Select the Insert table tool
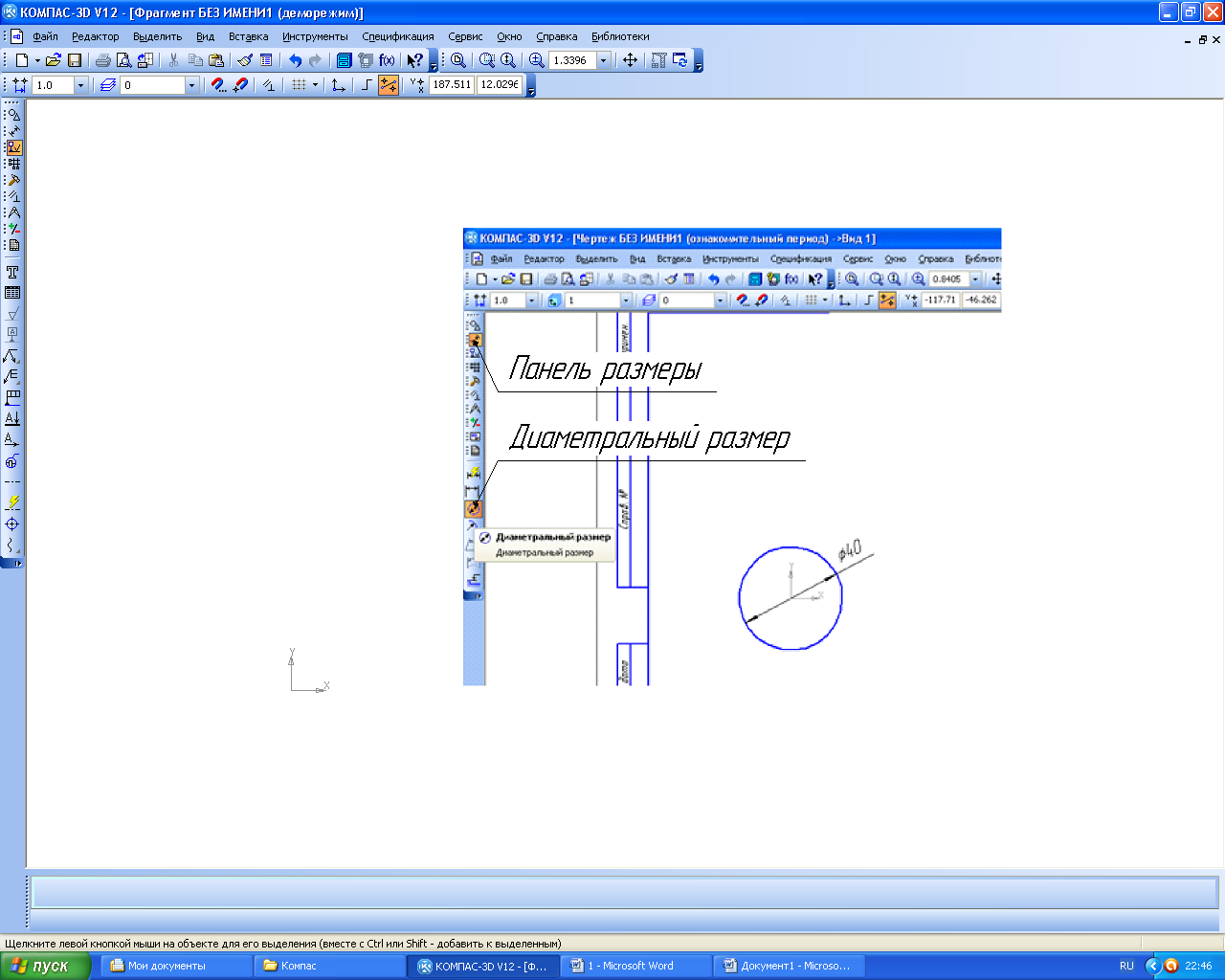1225x980 pixels. (x=12, y=293)
